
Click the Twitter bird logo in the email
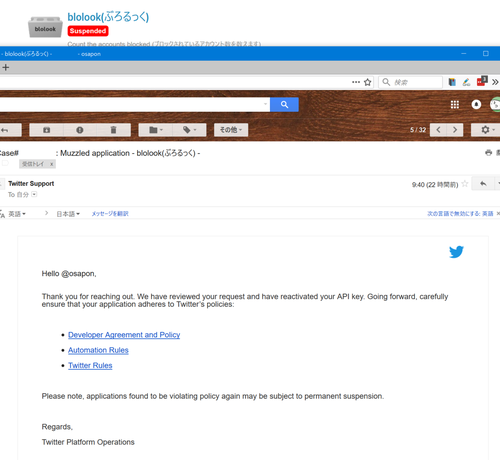[456, 252]
